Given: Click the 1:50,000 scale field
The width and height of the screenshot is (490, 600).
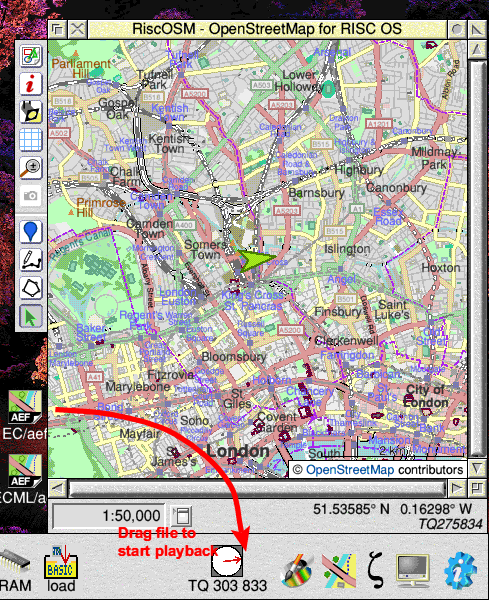Looking at the screenshot, I should point(109,516).
